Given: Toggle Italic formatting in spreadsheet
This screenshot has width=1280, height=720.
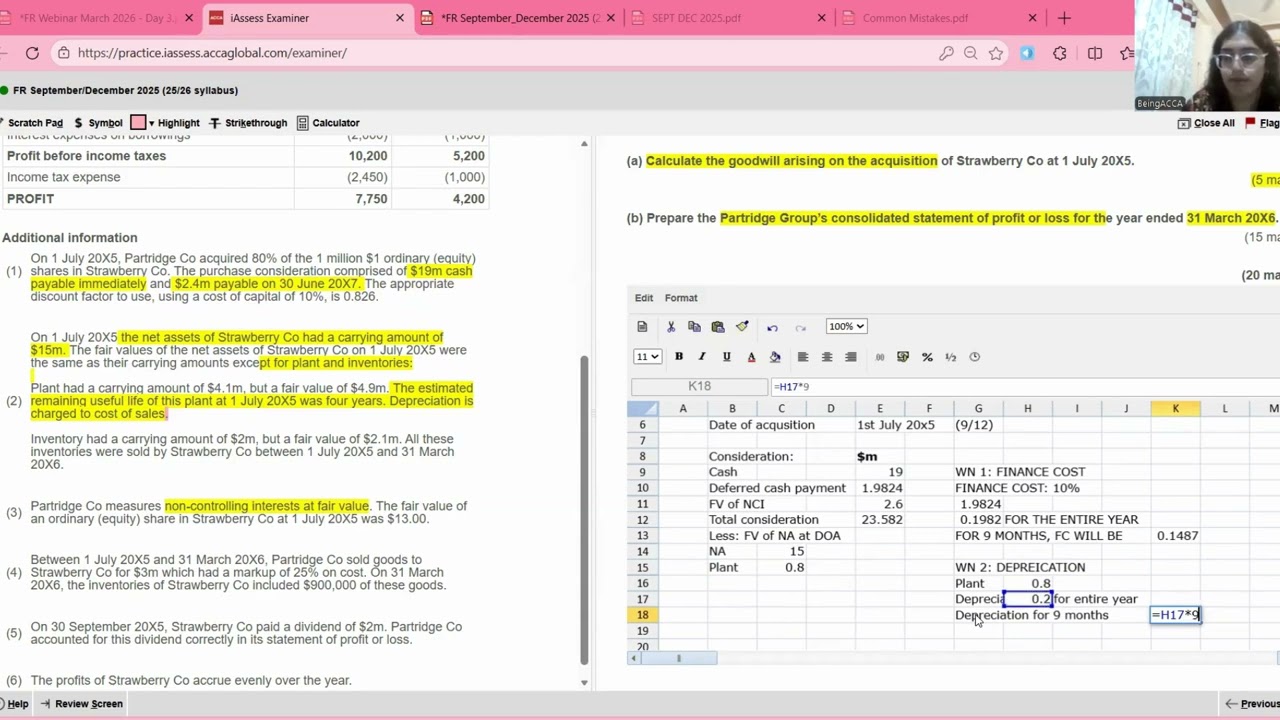Looking at the screenshot, I should [702, 357].
